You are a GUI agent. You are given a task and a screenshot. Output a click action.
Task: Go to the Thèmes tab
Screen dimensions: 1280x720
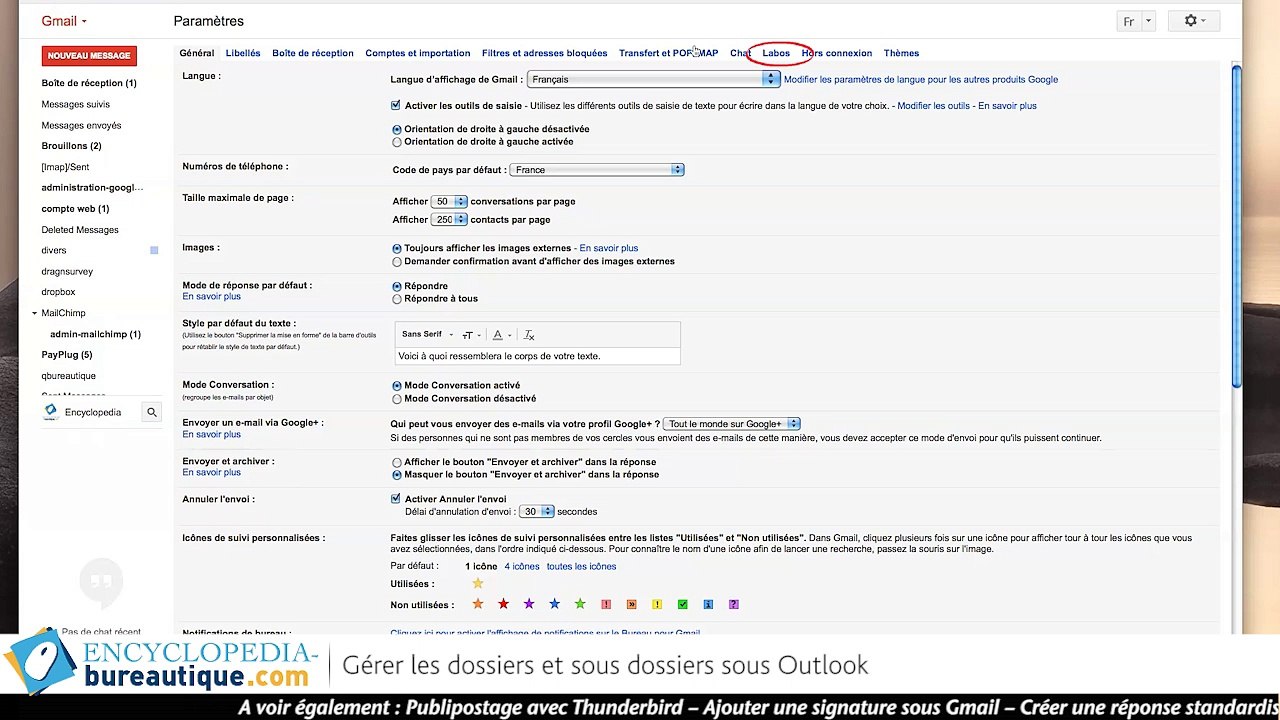[901, 53]
